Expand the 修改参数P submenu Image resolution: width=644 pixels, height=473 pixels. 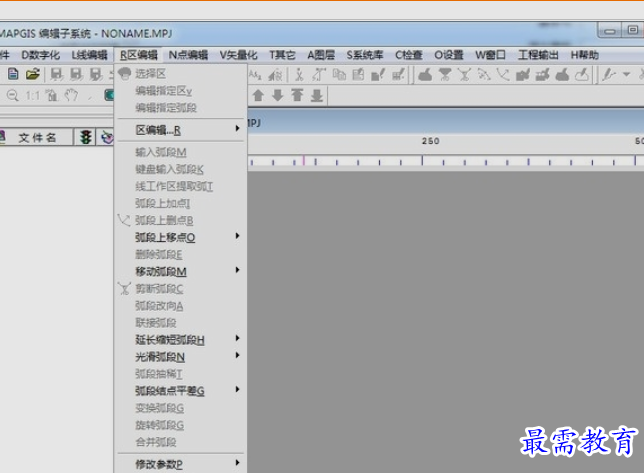point(181,464)
